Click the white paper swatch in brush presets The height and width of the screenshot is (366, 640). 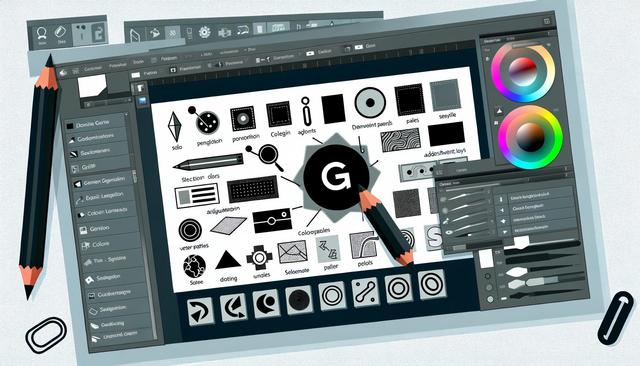[486, 259]
